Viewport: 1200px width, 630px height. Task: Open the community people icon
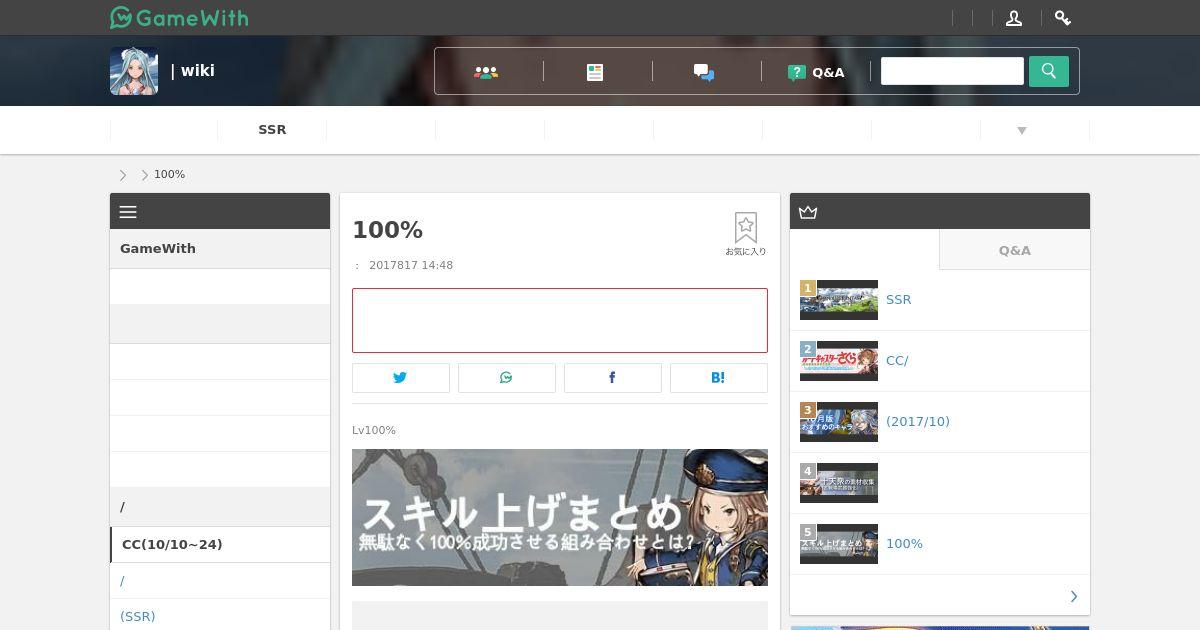[x=486, y=72]
